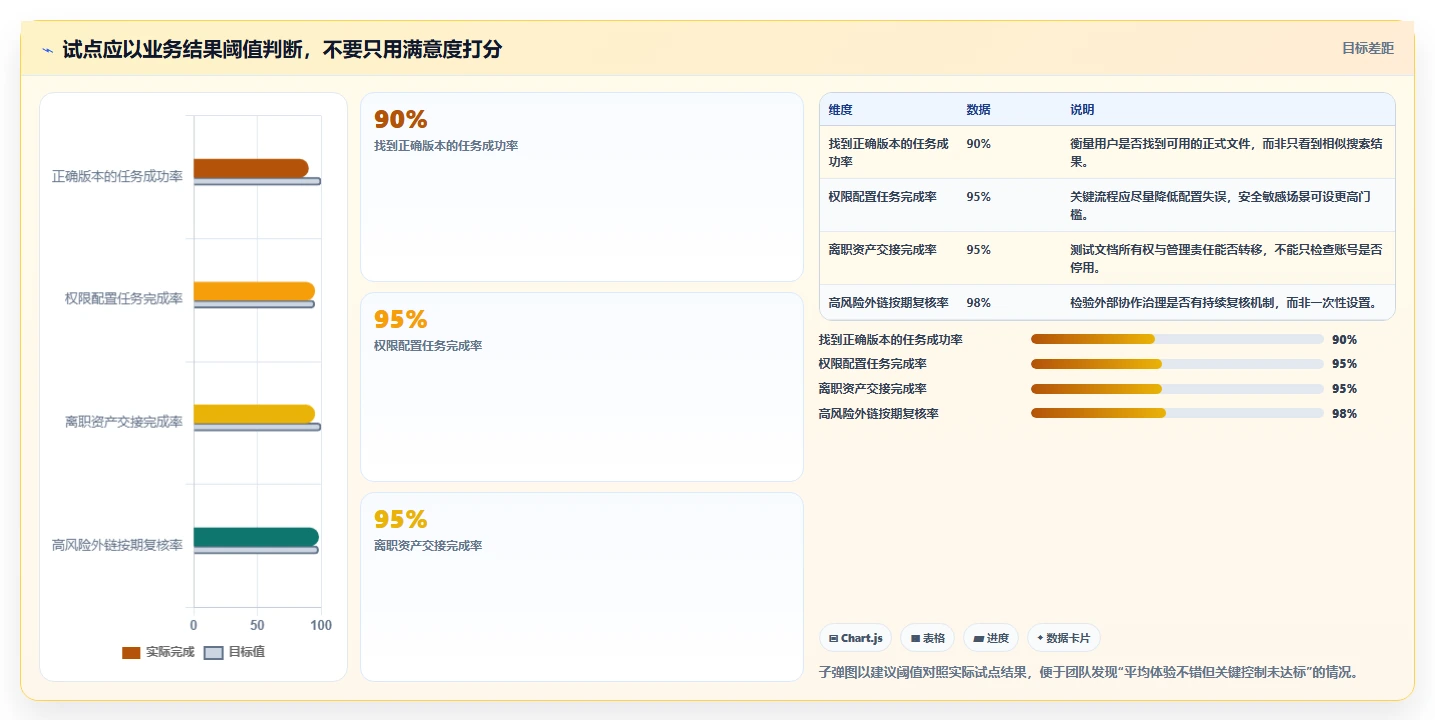Click the grey target bar under 高风险外链按期复核率
This screenshot has width=1435, height=720.
pyautogui.click(x=256, y=550)
